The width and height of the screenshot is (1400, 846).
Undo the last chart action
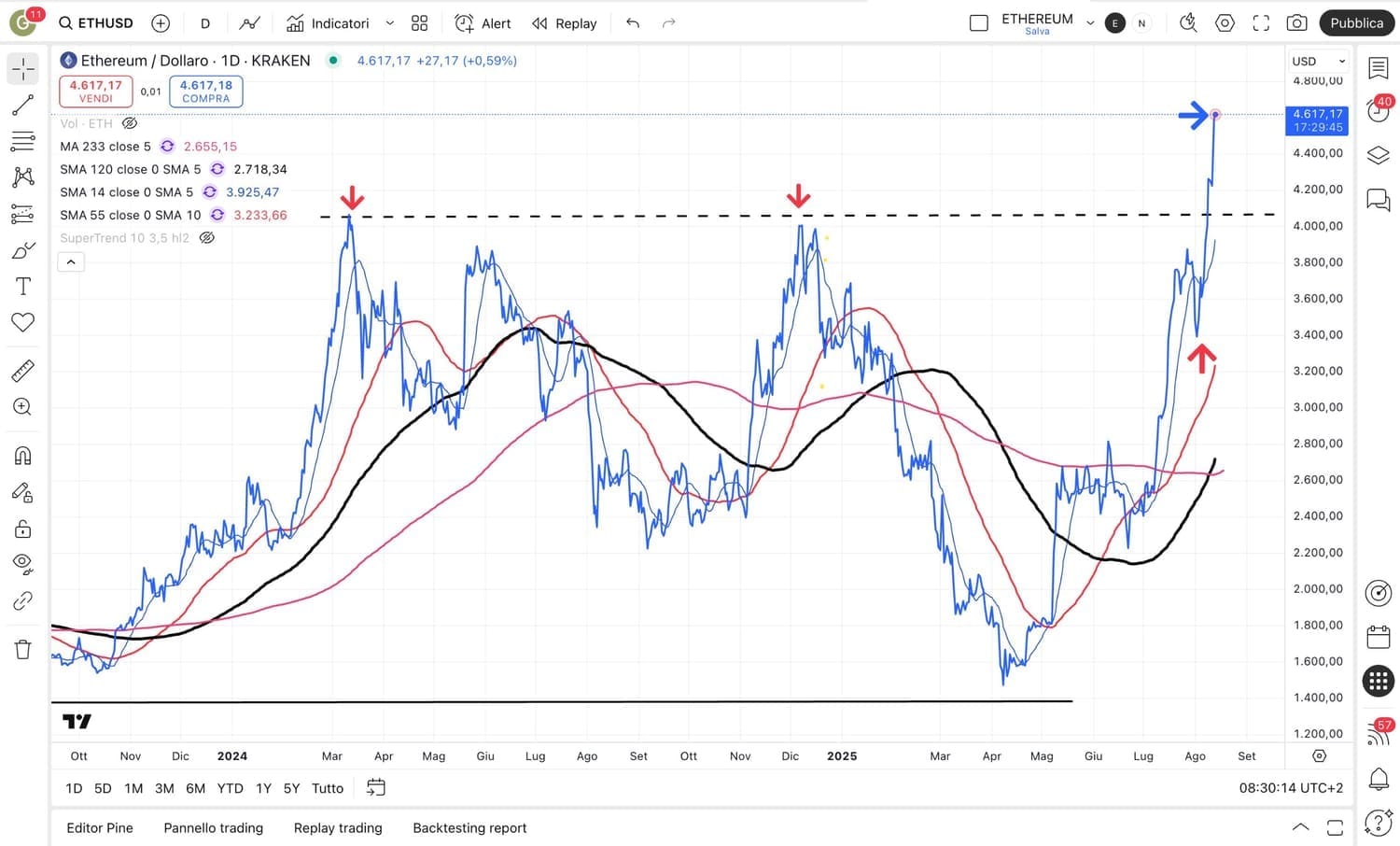point(633,23)
